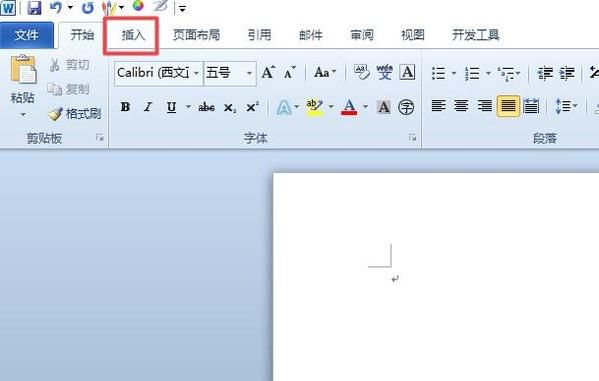599x381 pixels.
Task: Go to the 邮件 tab
Action: click(311, 35)
